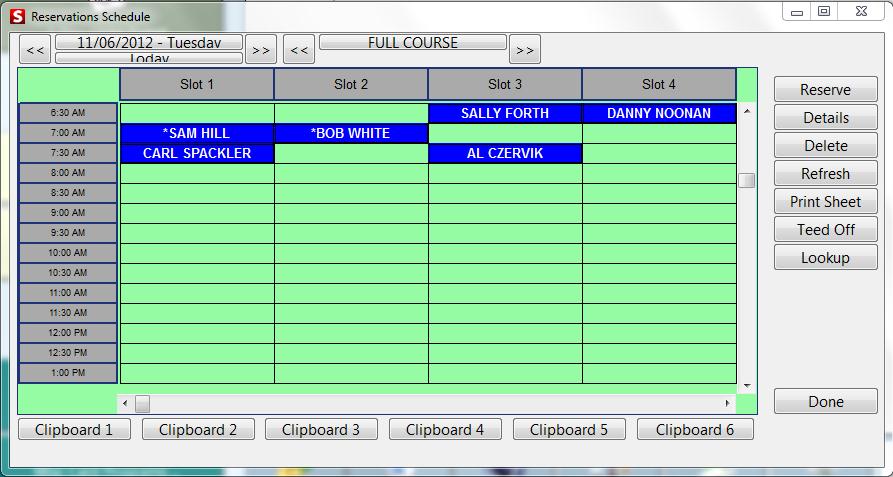
Task: Go to previous date with << button
Action: pyautogui.click(x=35, y=49)
